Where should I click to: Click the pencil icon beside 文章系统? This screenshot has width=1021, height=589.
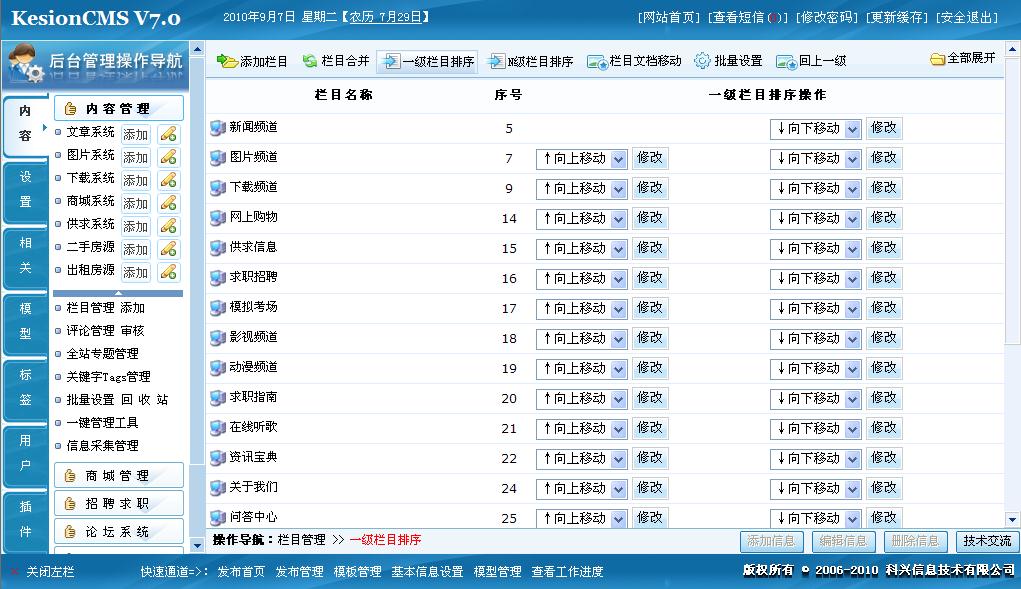169,134
